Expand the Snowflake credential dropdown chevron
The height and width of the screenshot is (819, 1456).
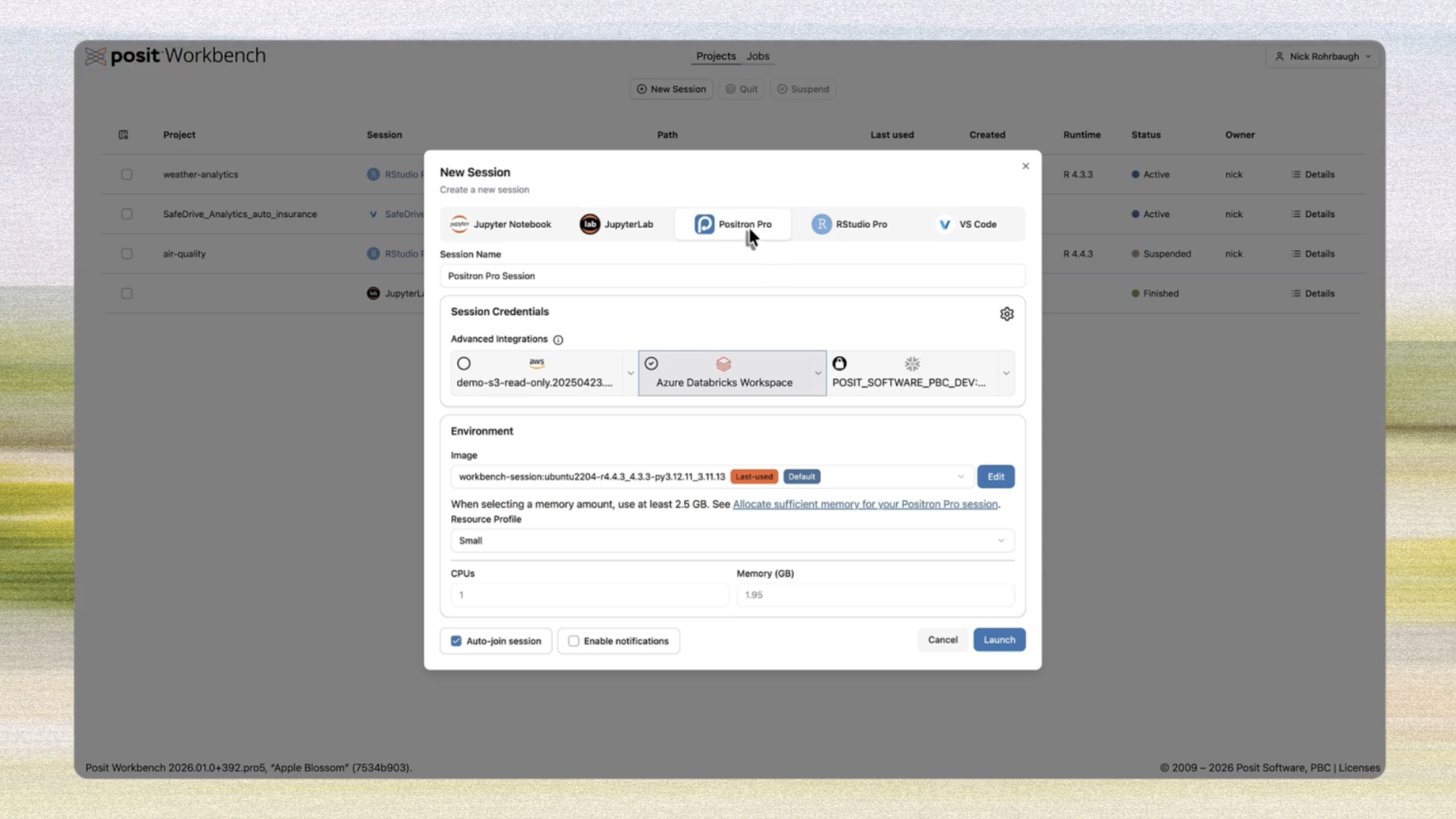point(1006,373)
